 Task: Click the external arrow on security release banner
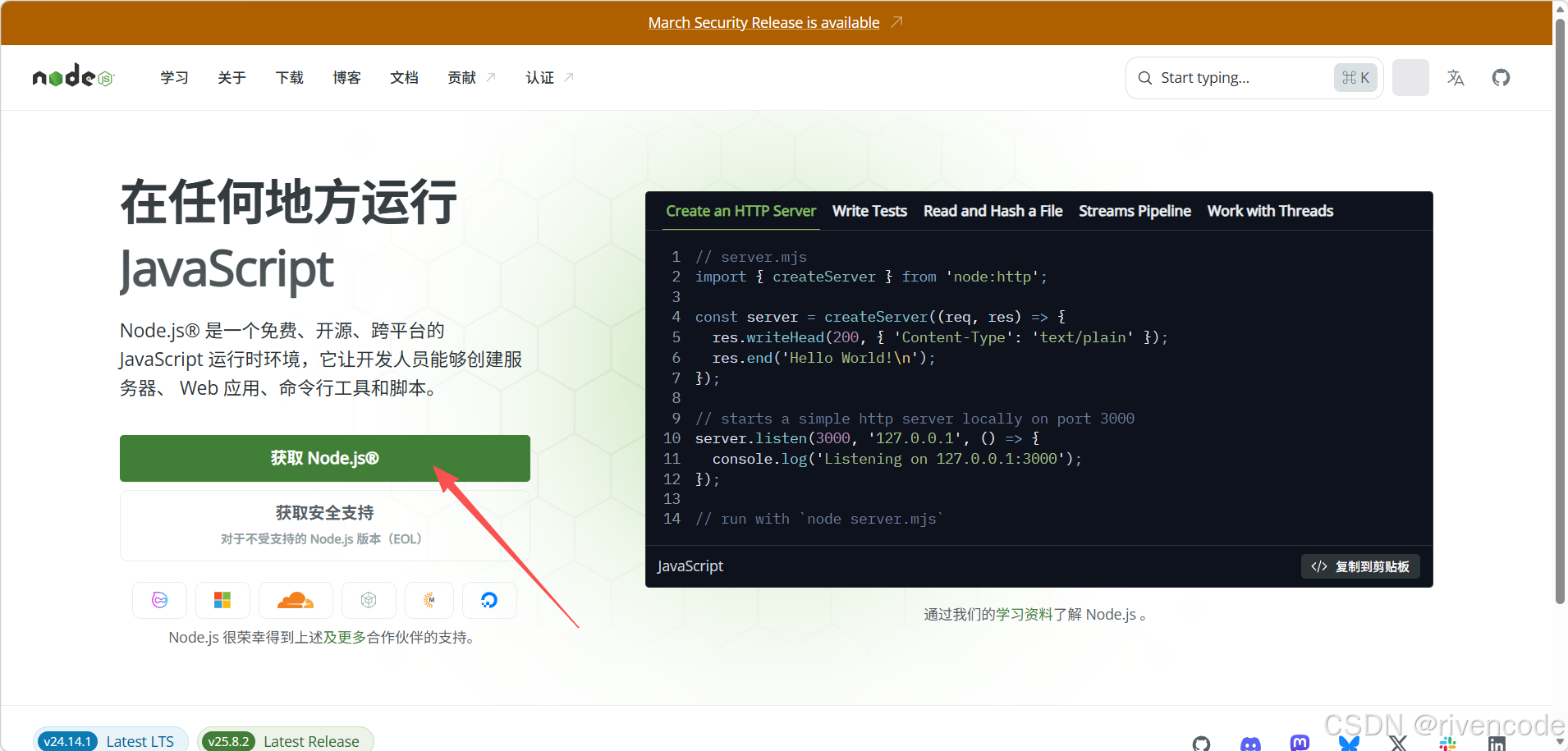[x=896, y=22]
